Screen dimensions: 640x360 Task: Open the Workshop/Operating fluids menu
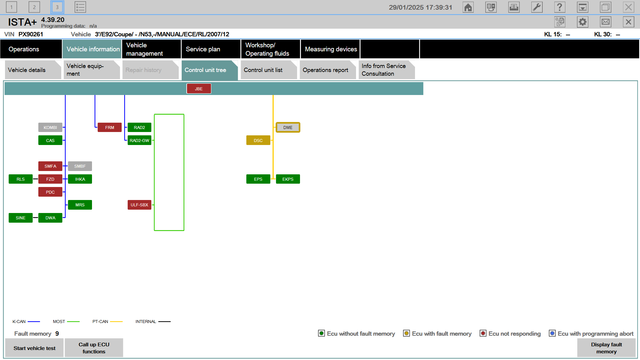(271, 49)
